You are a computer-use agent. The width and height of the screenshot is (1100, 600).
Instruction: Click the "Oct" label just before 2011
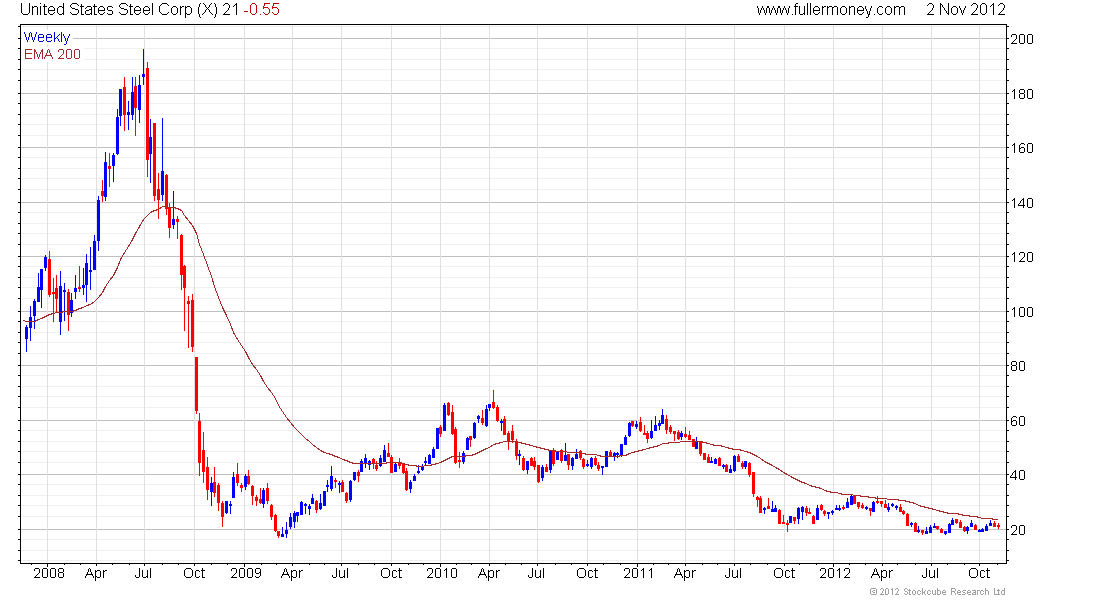587,573
